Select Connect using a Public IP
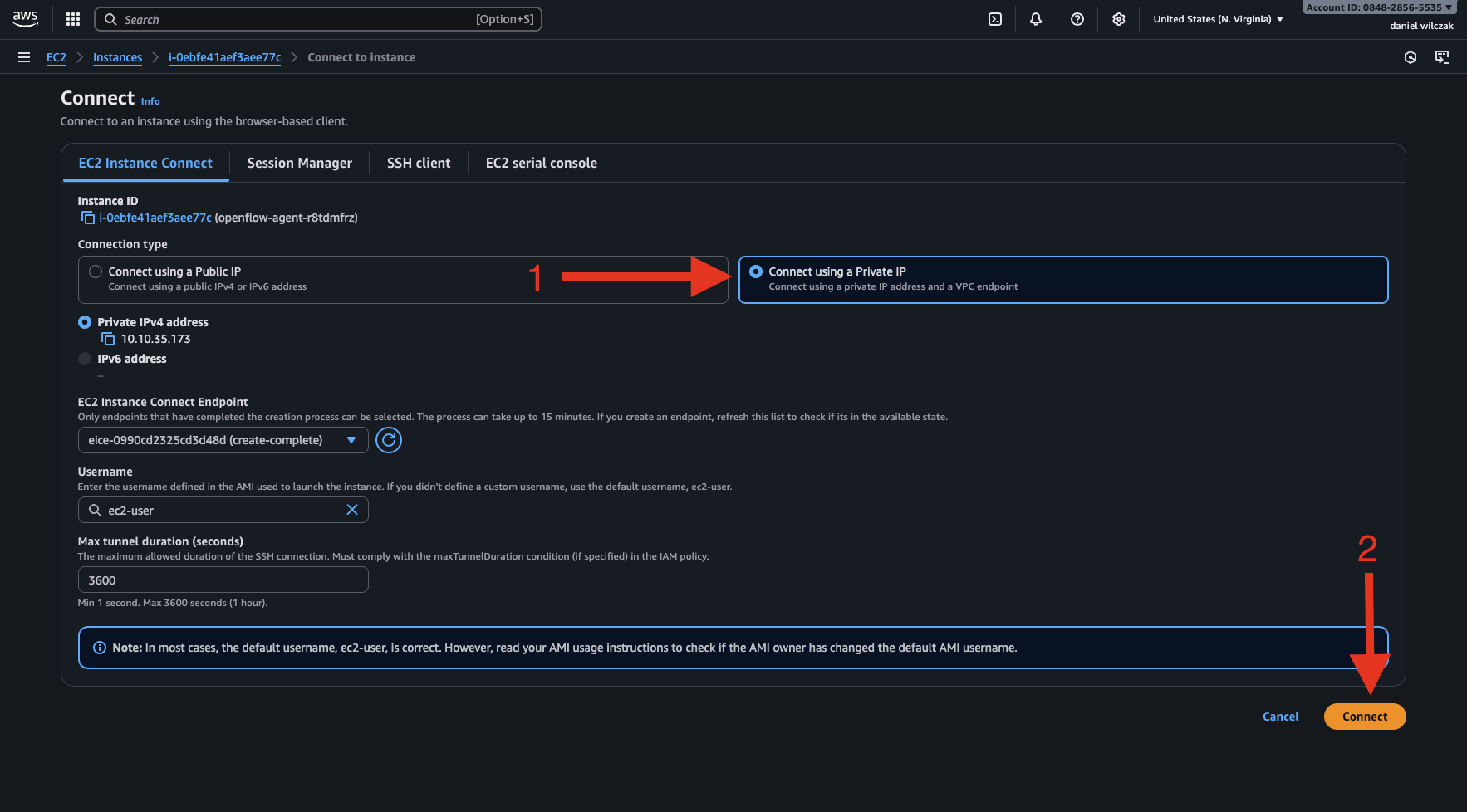The image size is (1467, 812). click(96, 271)
